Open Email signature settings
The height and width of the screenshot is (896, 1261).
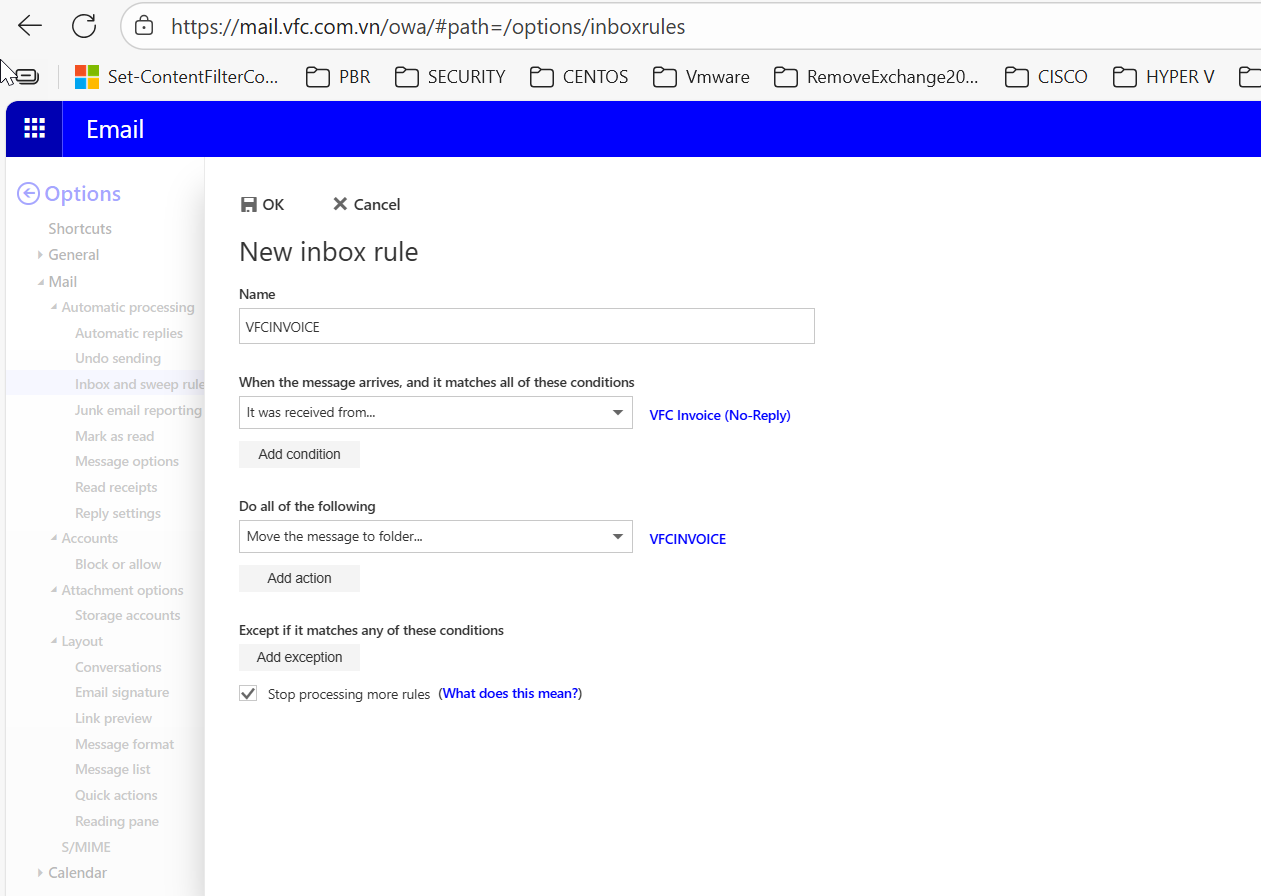point(122,692)
